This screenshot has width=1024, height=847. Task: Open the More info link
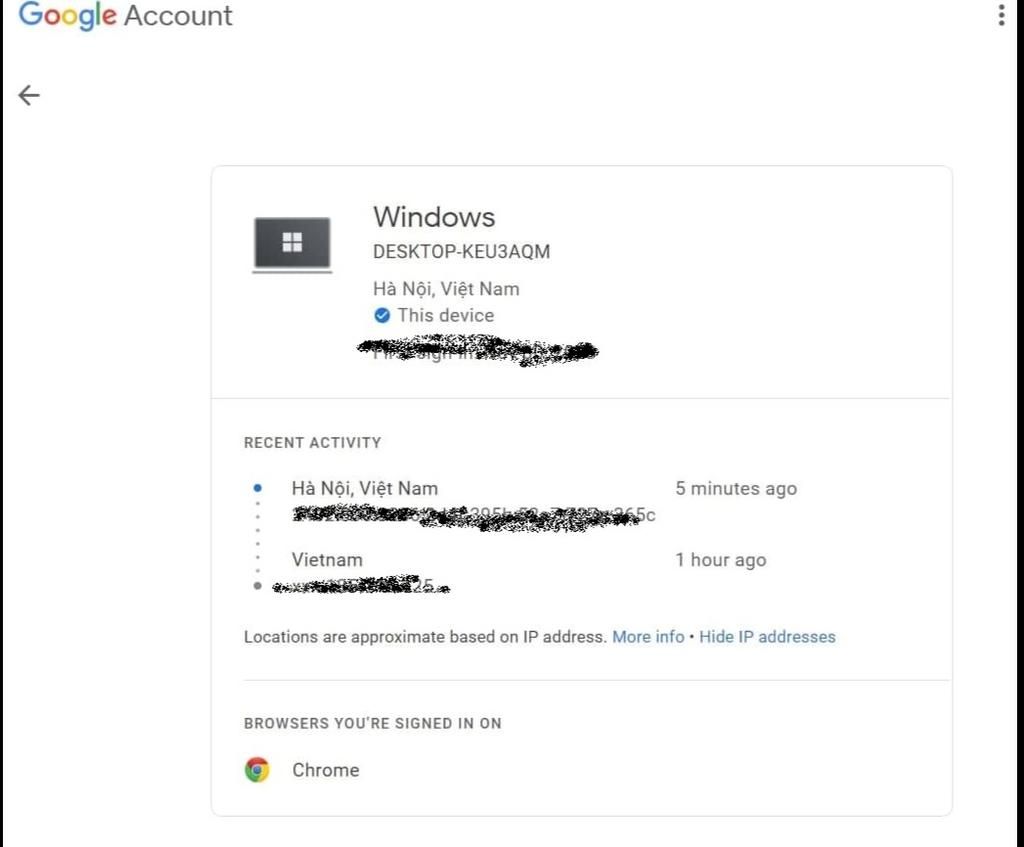(x=648, y=637)
